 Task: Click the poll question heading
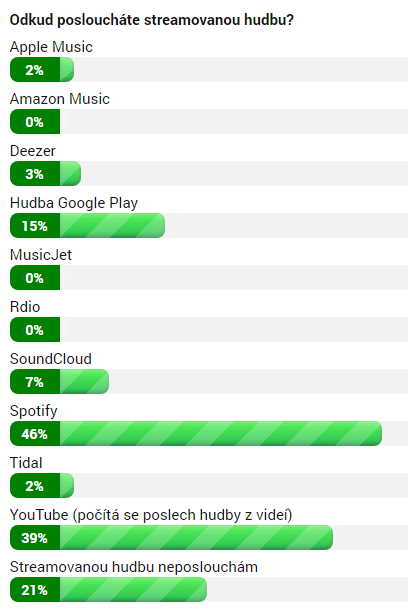coord(151,20)
